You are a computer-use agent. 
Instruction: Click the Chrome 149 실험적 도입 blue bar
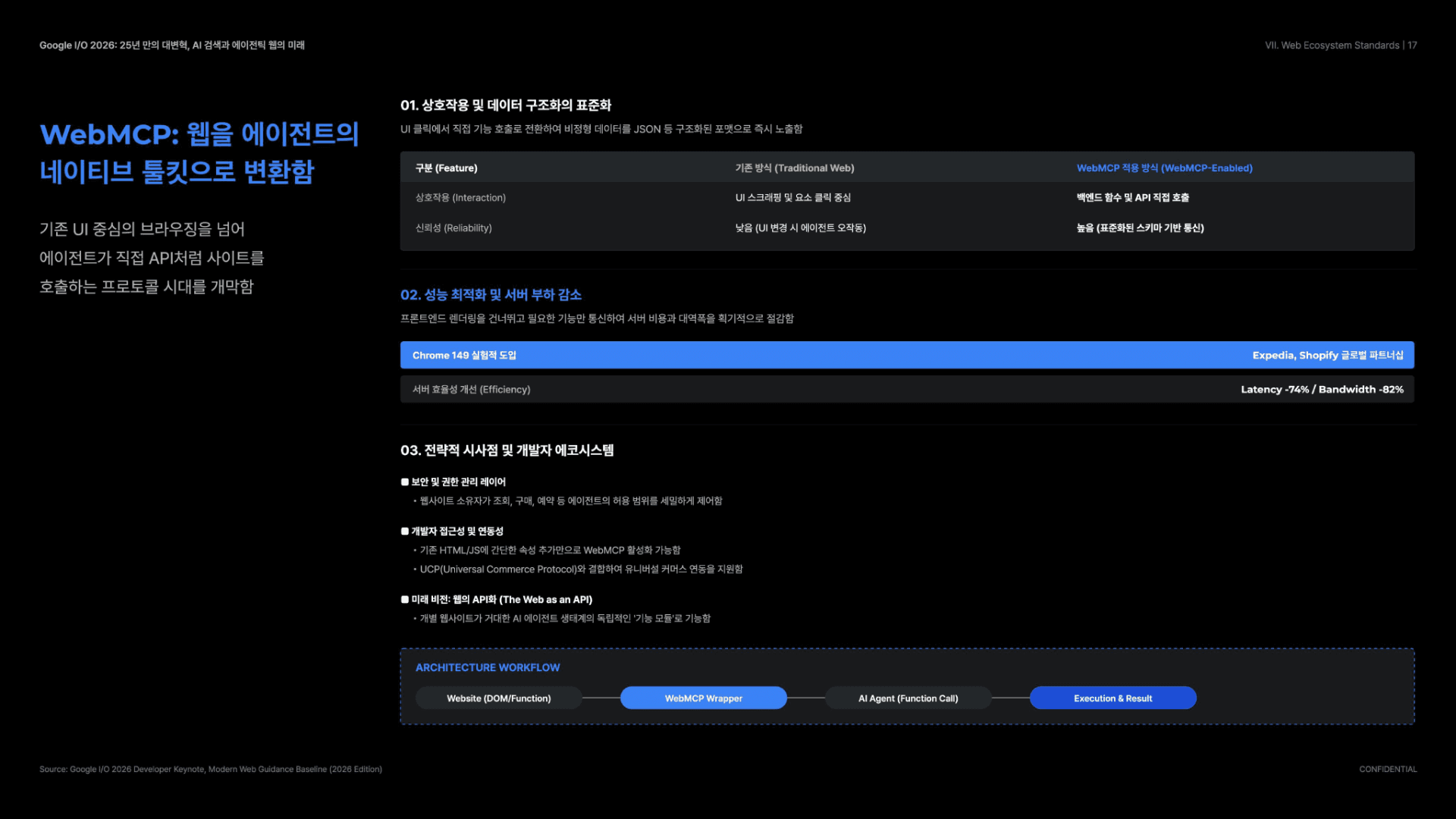(907, 355)
